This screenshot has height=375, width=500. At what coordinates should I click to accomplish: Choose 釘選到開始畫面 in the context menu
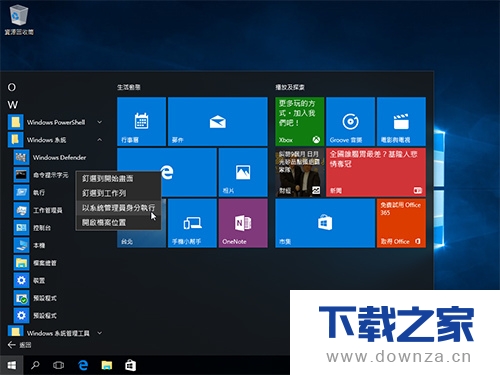pos(118,178)
